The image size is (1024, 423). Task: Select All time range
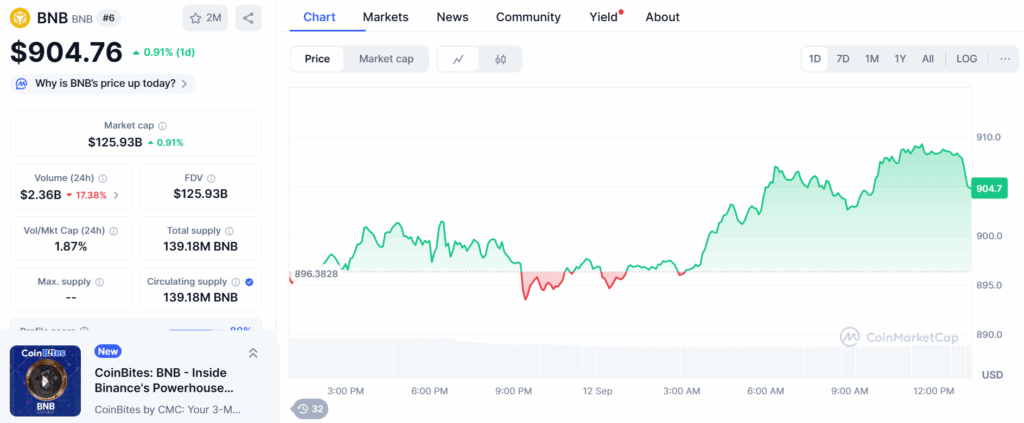click(x=928, y=59)
